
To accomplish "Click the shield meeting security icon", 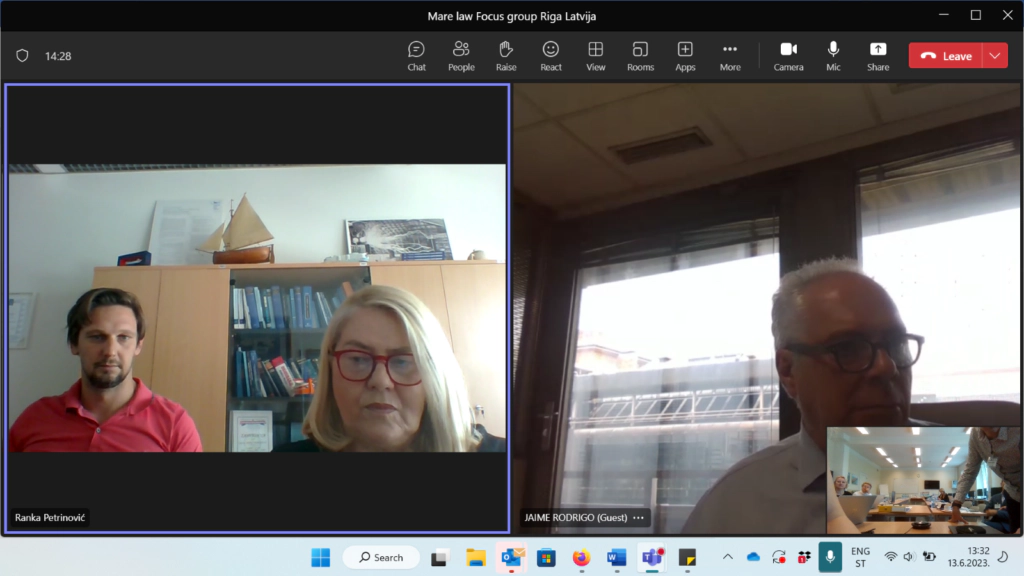I will [22, 56].
